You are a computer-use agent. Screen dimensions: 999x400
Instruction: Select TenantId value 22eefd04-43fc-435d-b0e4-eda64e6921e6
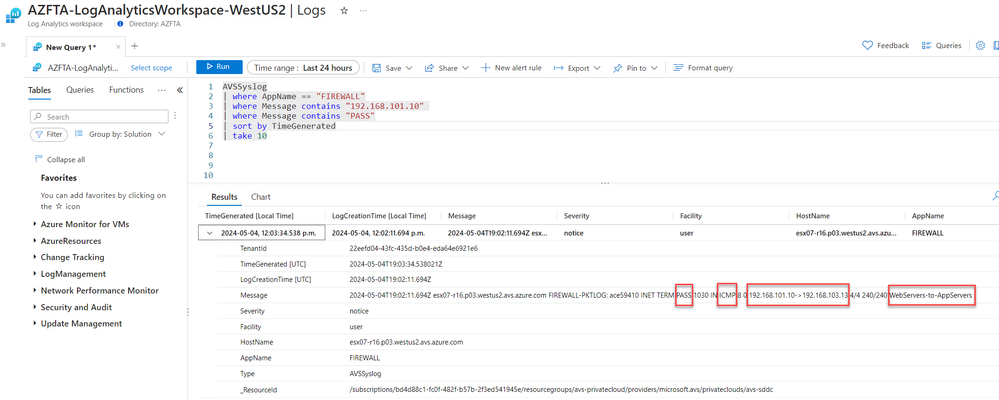413,248
